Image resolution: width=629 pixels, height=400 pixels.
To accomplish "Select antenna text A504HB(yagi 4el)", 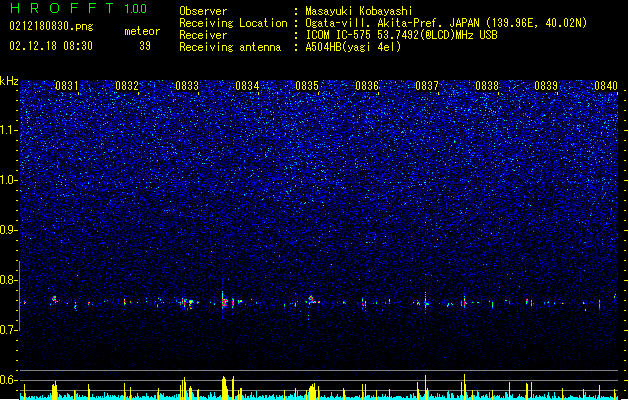I will [353, 47].
